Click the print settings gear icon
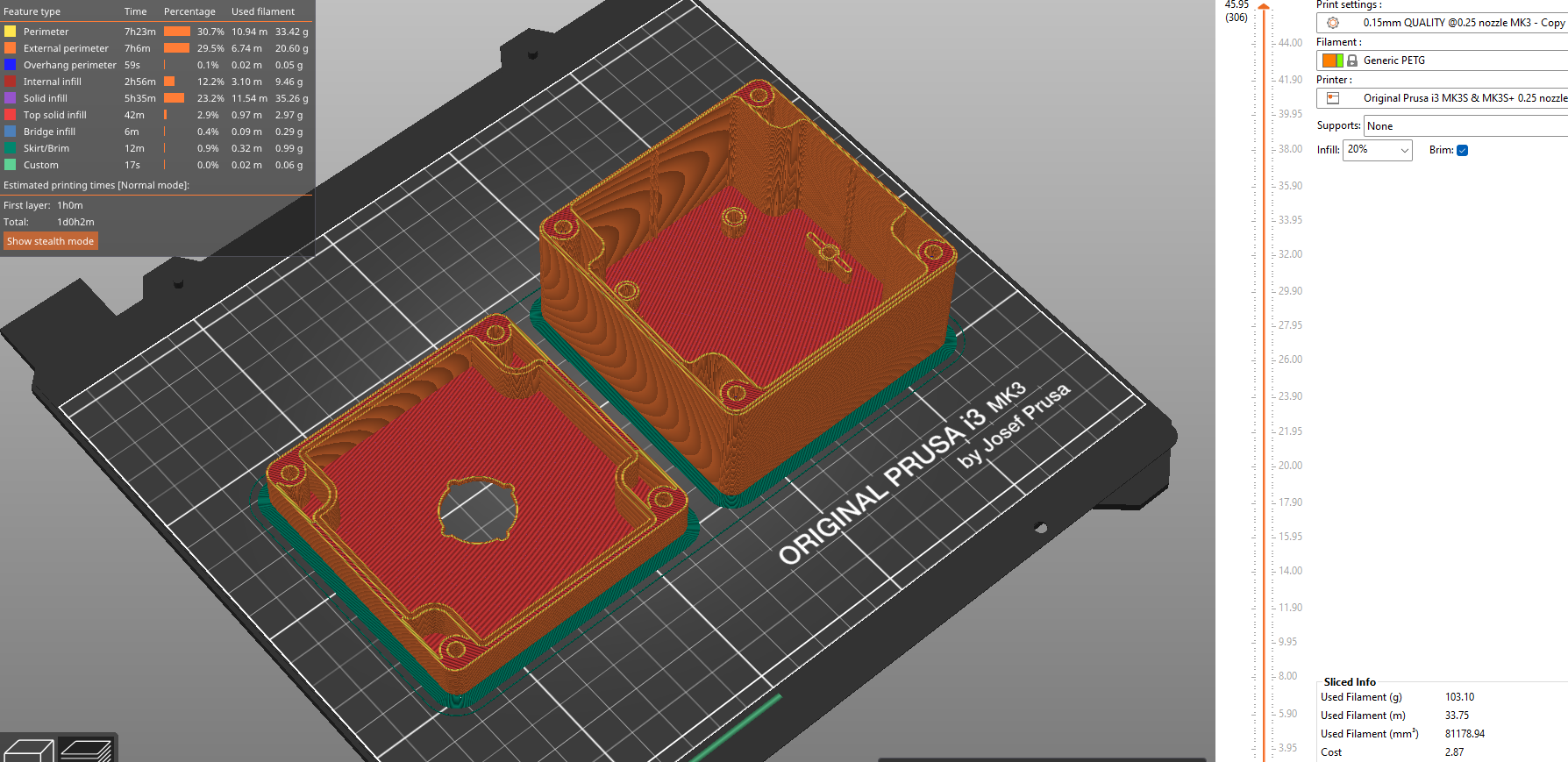This screenshot has height=762, width=1568. pyautogui.click(x=1333, y=23)
